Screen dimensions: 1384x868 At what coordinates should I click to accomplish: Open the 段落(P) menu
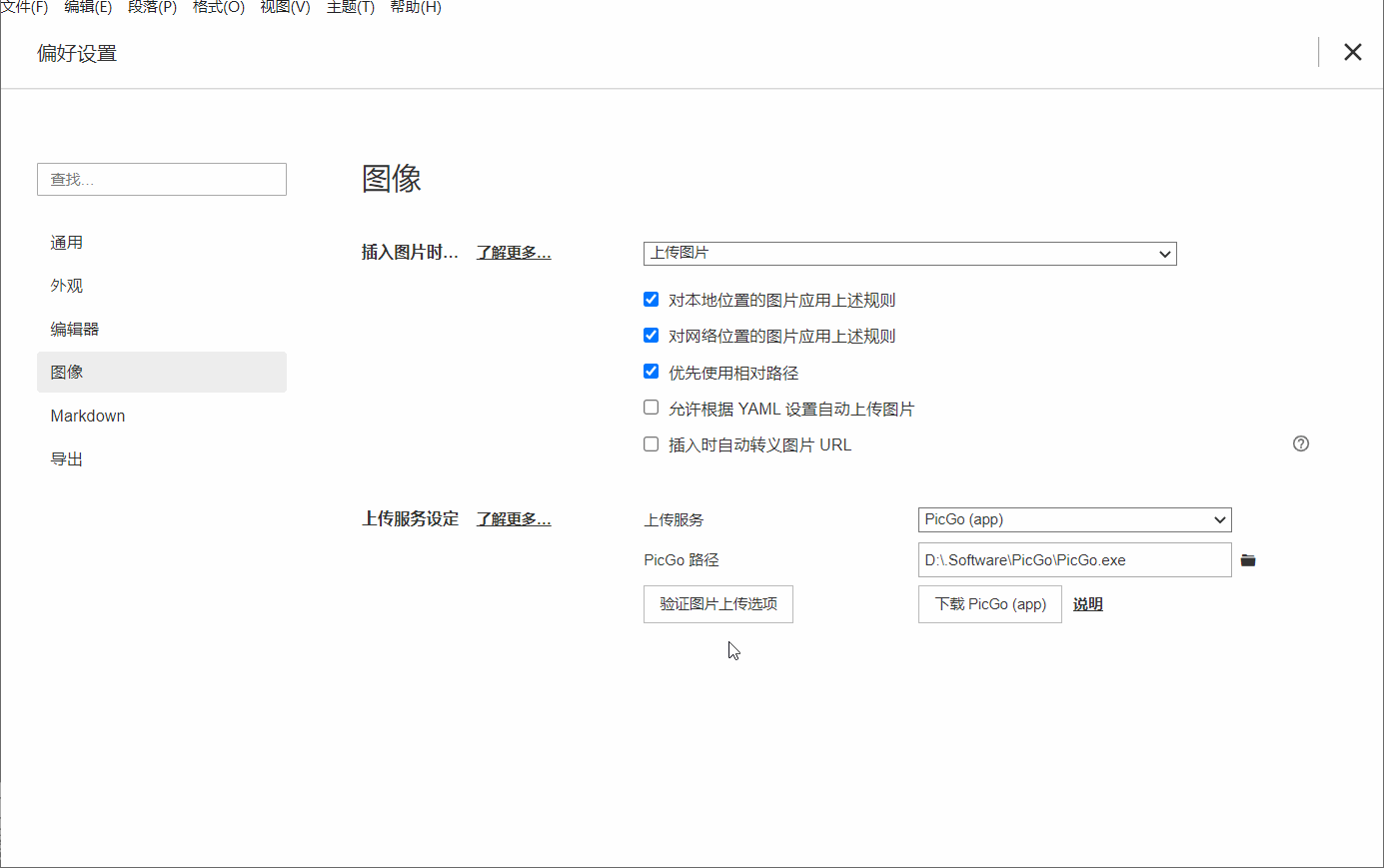tap(151, 8)
